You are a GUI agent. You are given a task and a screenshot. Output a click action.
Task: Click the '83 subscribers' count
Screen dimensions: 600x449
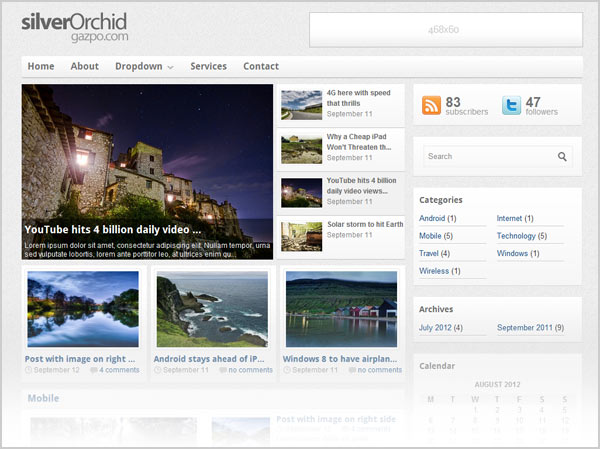(467, 105)
